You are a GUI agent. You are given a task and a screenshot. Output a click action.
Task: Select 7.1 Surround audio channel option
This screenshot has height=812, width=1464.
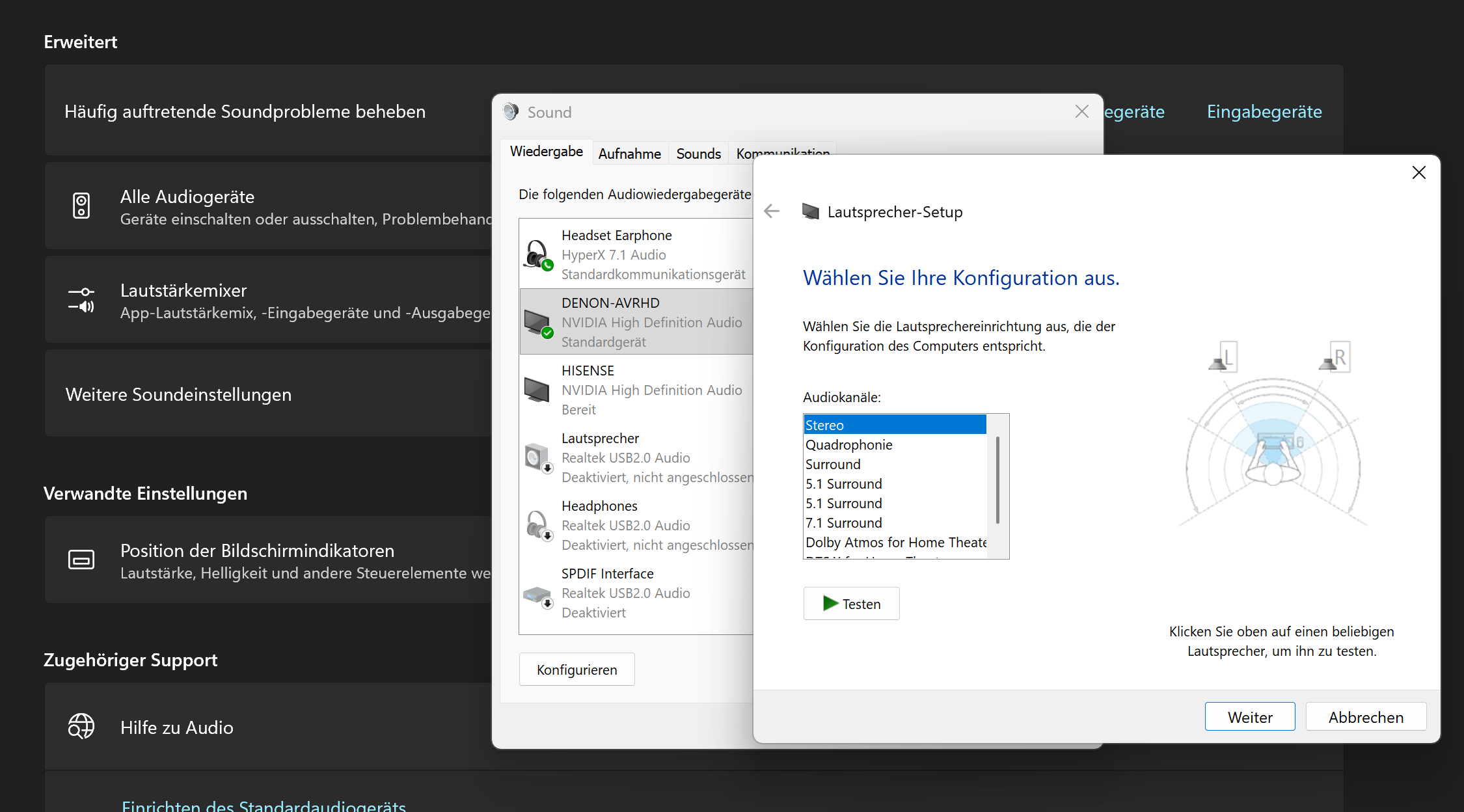pos(844,523)
